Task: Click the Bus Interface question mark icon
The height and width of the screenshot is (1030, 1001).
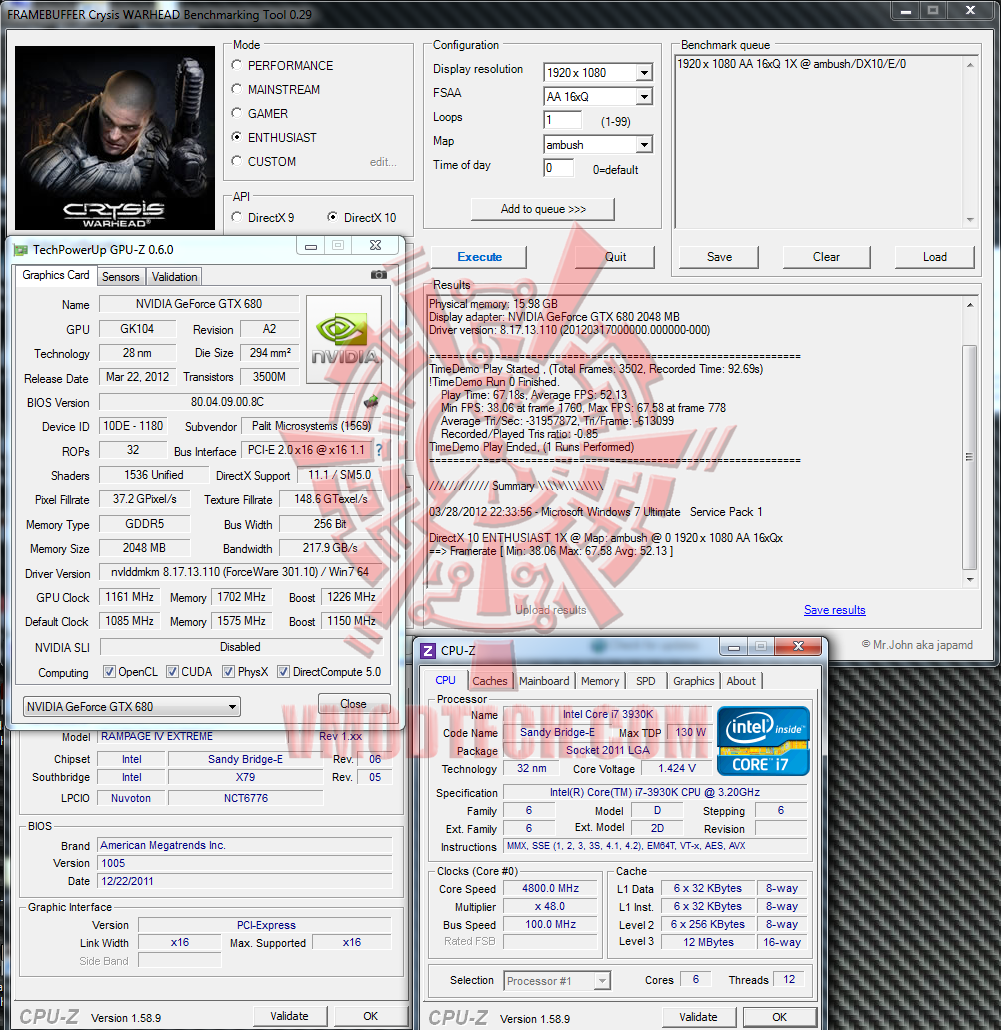Action: click(379, 450)
